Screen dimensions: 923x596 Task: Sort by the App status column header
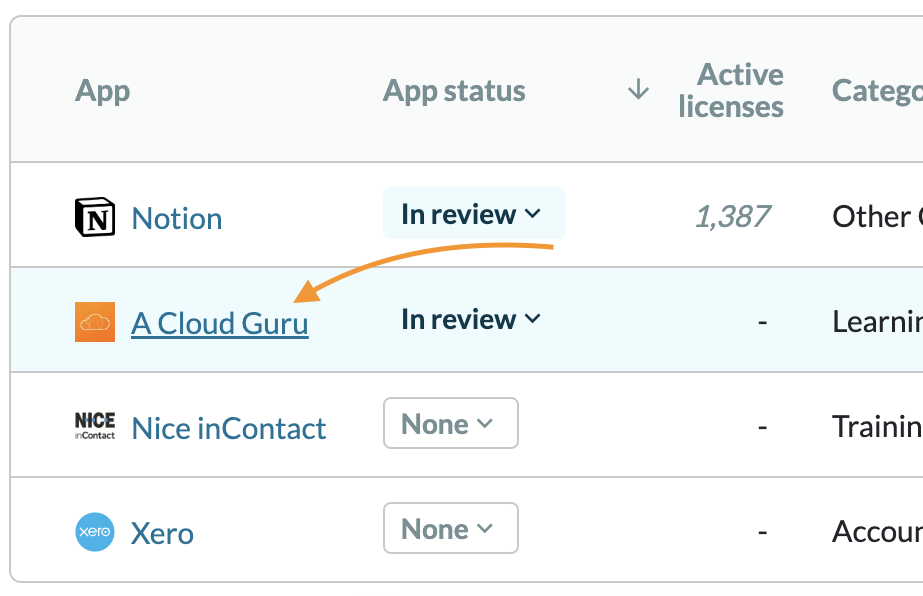[x=454, y=91]
